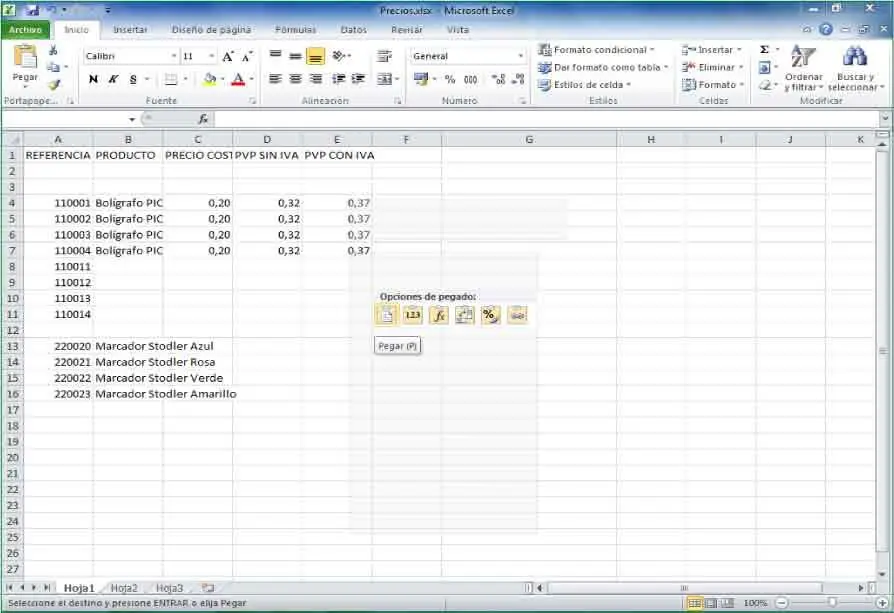Choose paste Values (123) option
This screenshot has width=894, height=613.
coord(413,315)
